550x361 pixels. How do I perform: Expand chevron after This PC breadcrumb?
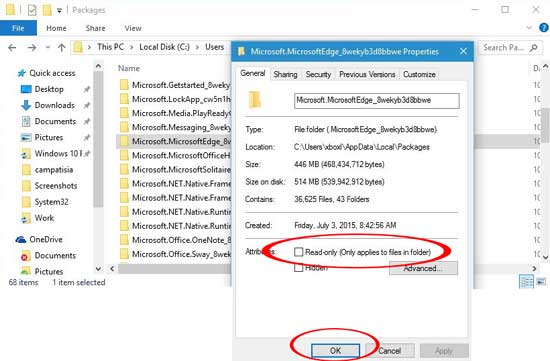click(132, 47)
